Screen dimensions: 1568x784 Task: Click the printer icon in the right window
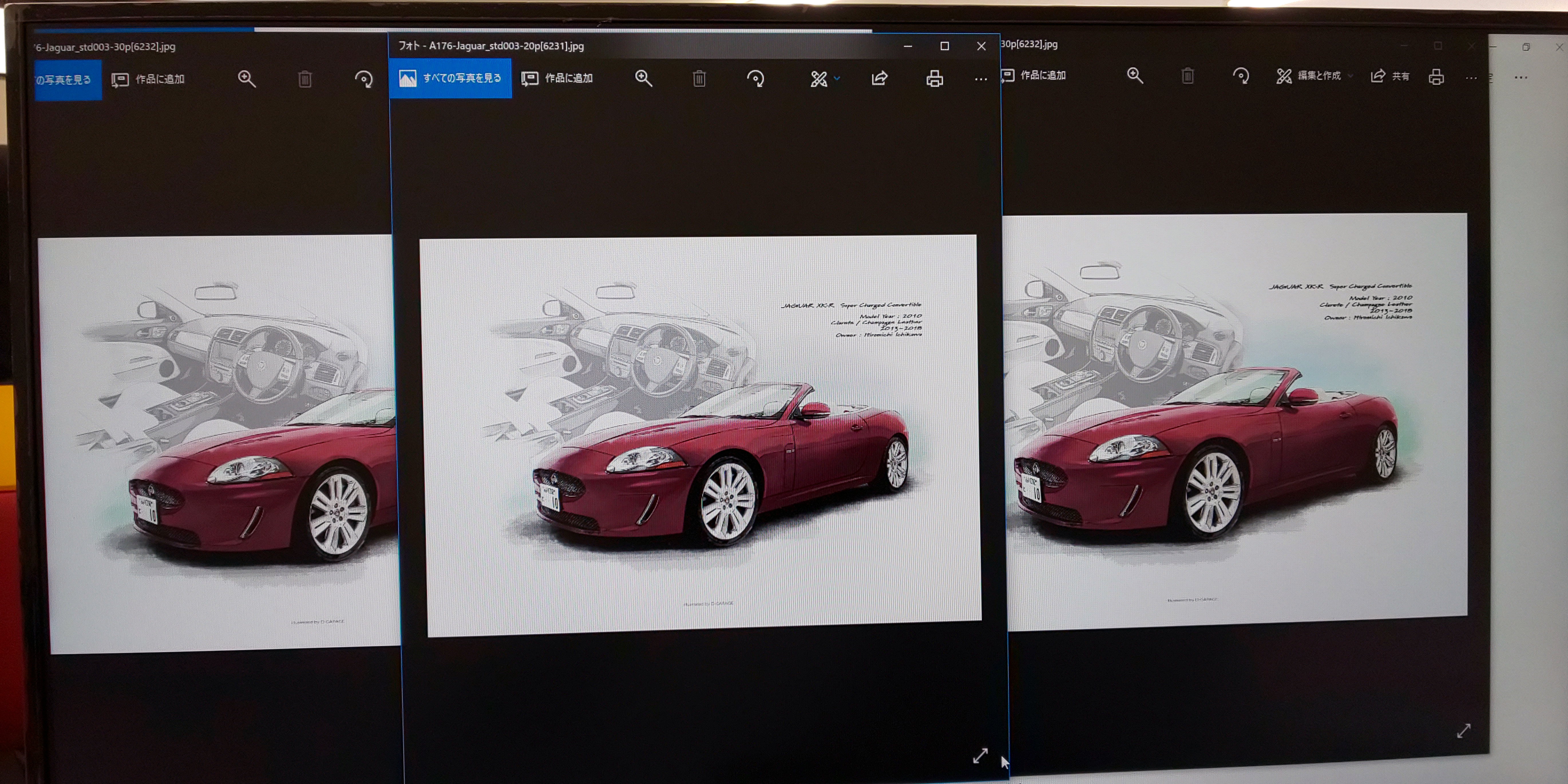(x=1436, y=77)
